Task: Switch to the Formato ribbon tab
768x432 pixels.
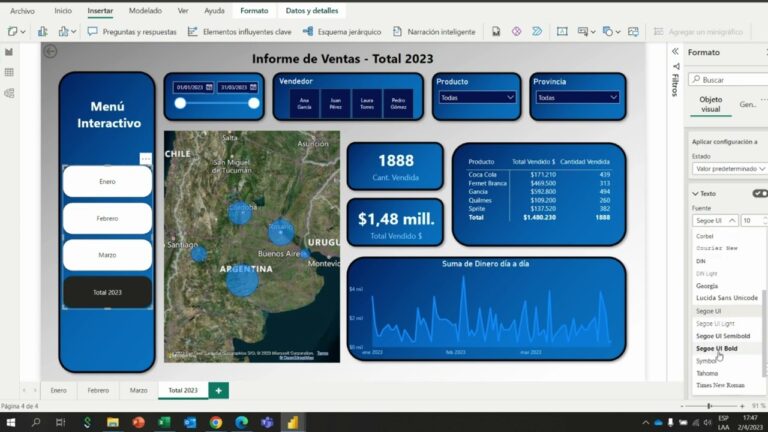Action: coord(254,10)
